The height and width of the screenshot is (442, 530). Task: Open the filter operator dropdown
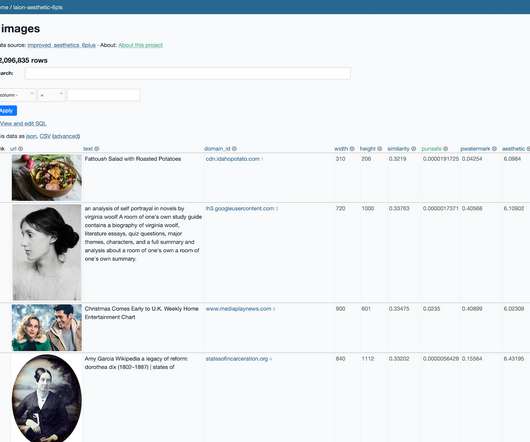point(51,95)
